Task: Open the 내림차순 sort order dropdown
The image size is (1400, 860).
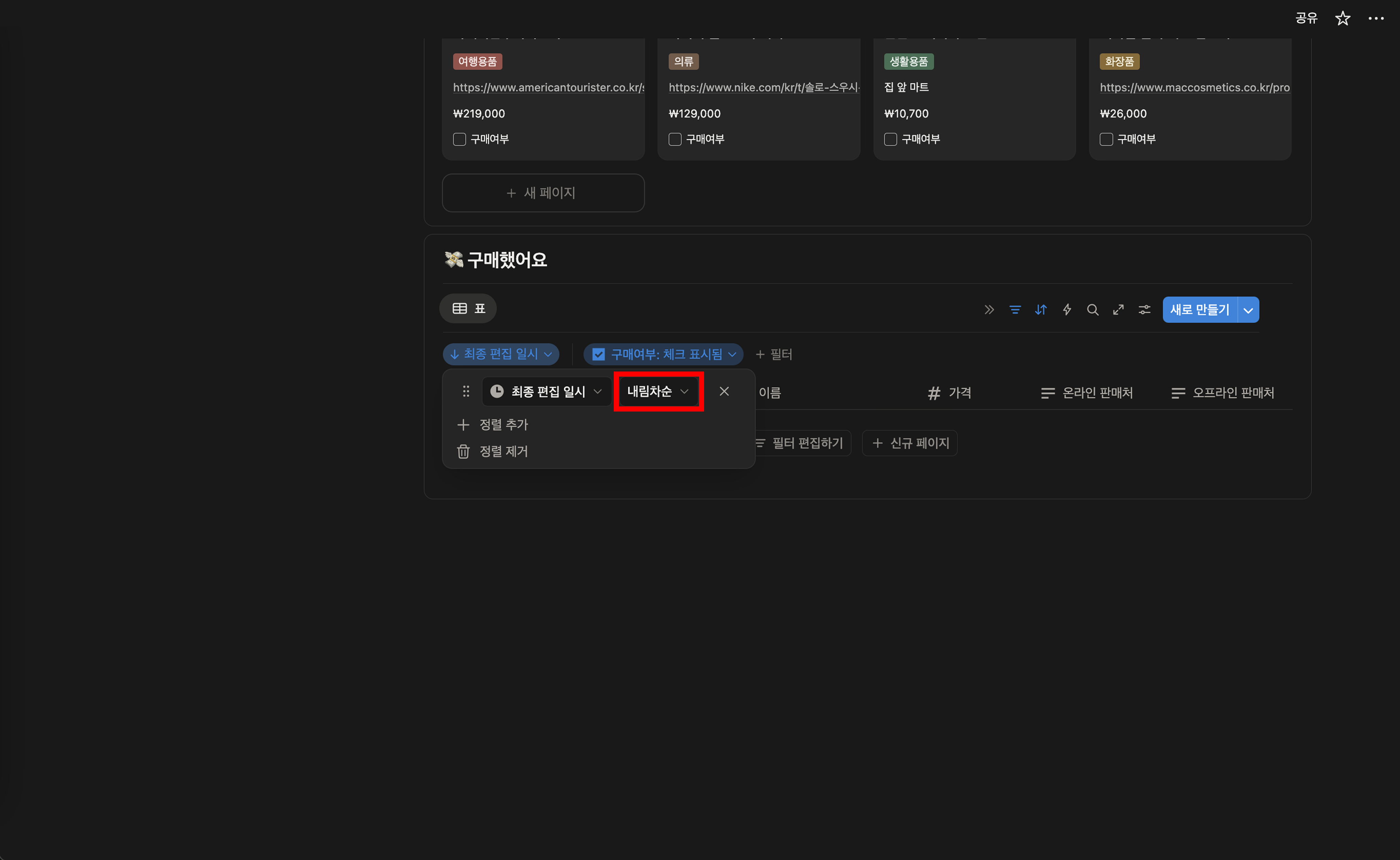Action: (x=658, y=391)
